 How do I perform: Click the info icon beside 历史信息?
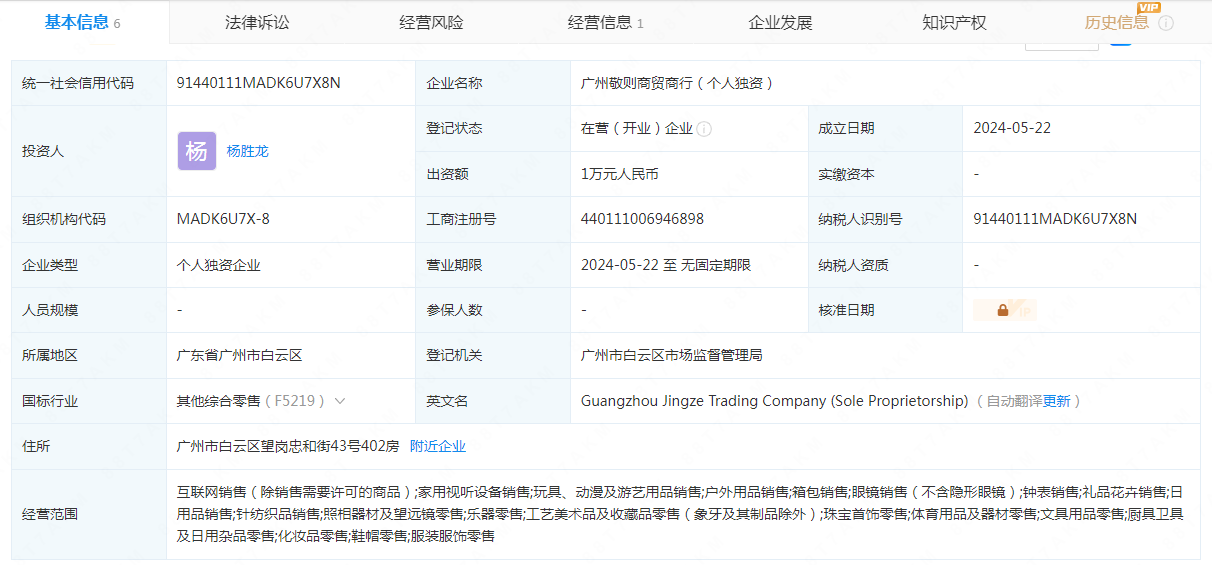(x=1166, y=23)
